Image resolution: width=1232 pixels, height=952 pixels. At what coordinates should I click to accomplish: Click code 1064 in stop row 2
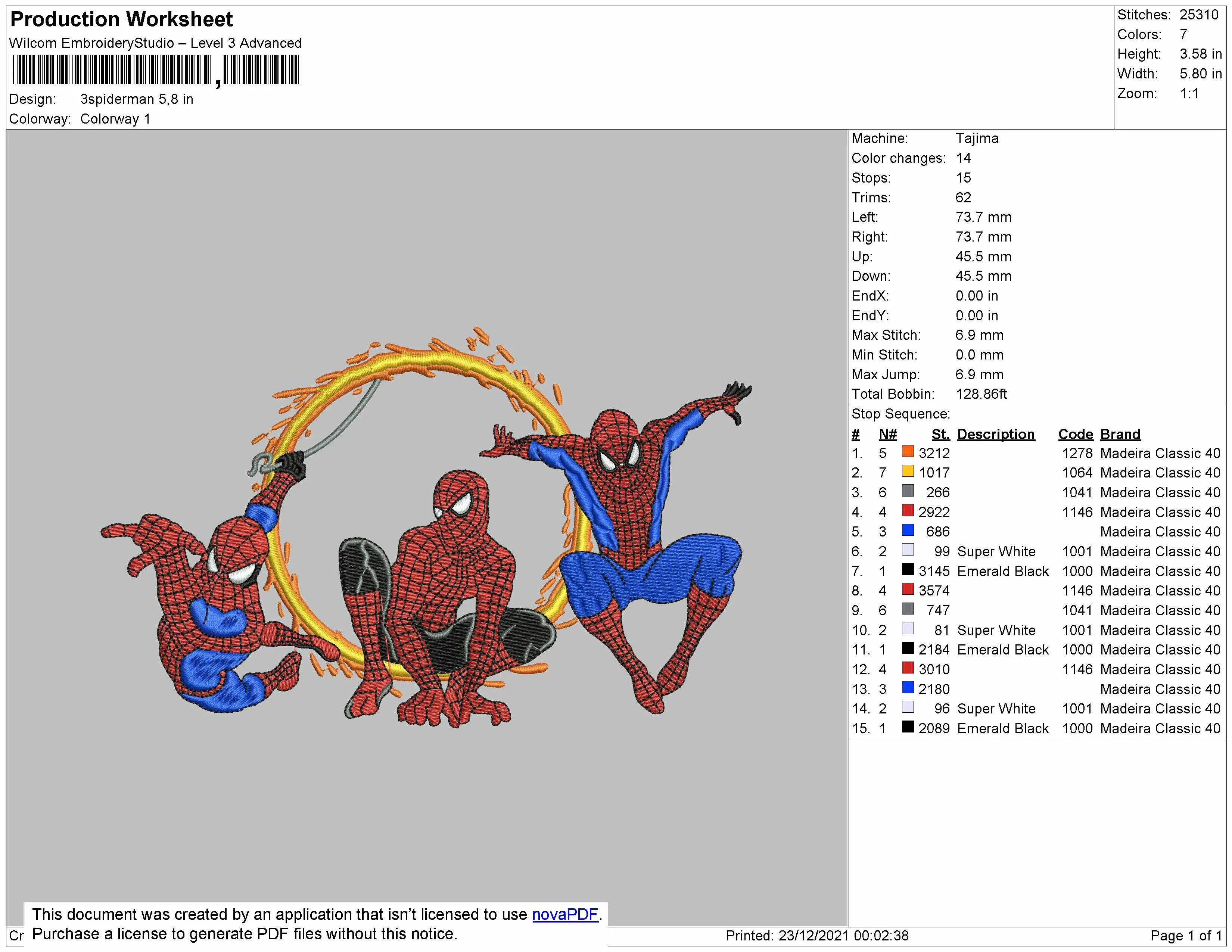point(1077,473)
